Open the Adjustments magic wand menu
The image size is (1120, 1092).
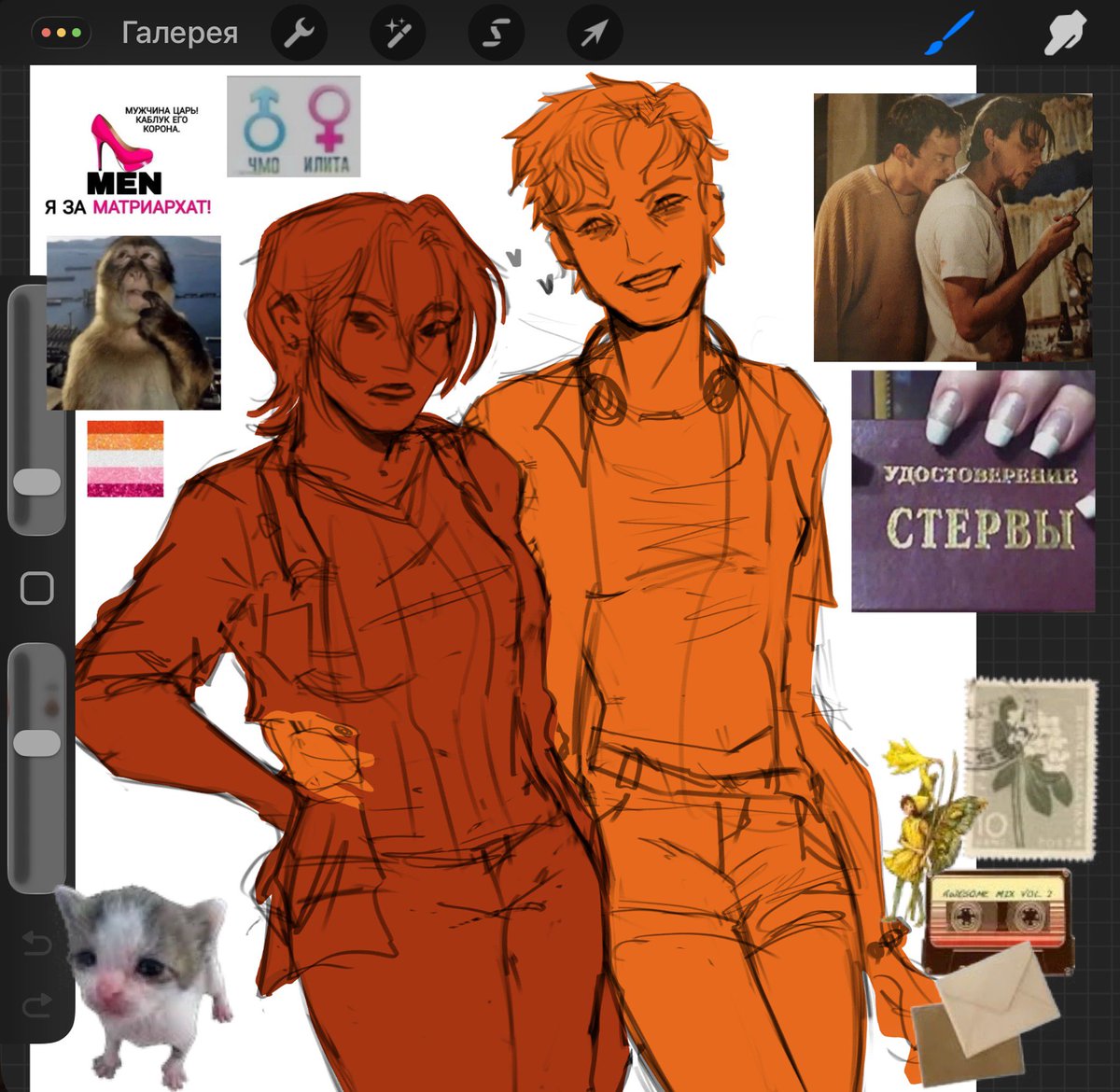coord(398,34)
